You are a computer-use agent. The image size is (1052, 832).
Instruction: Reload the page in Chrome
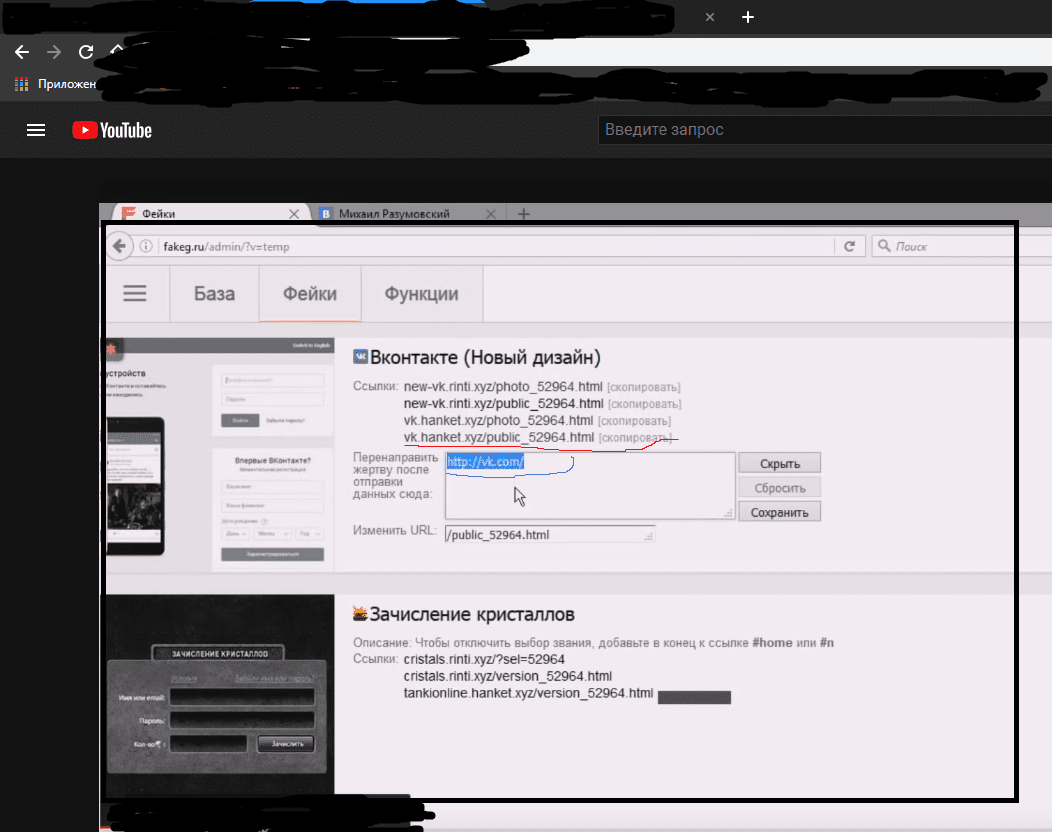86,52
